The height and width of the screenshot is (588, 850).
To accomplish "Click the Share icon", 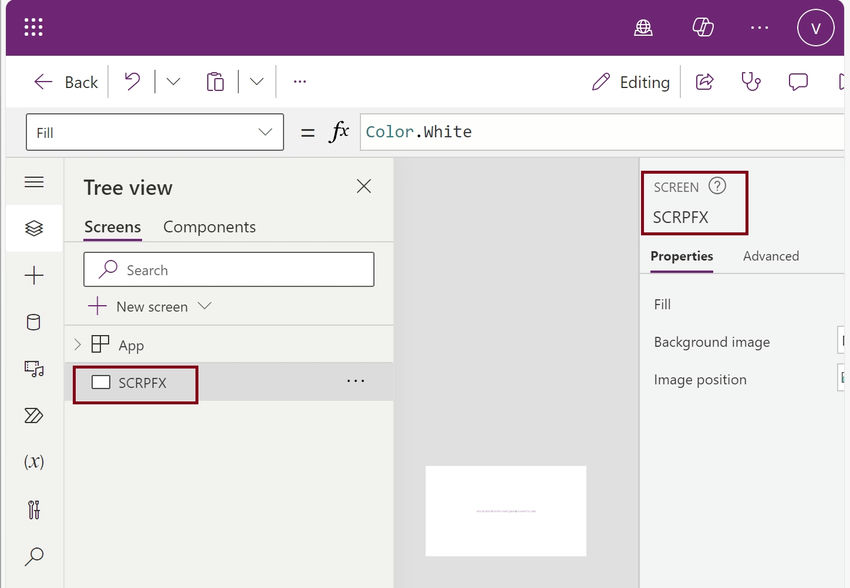I will click(x=704, y=82).
